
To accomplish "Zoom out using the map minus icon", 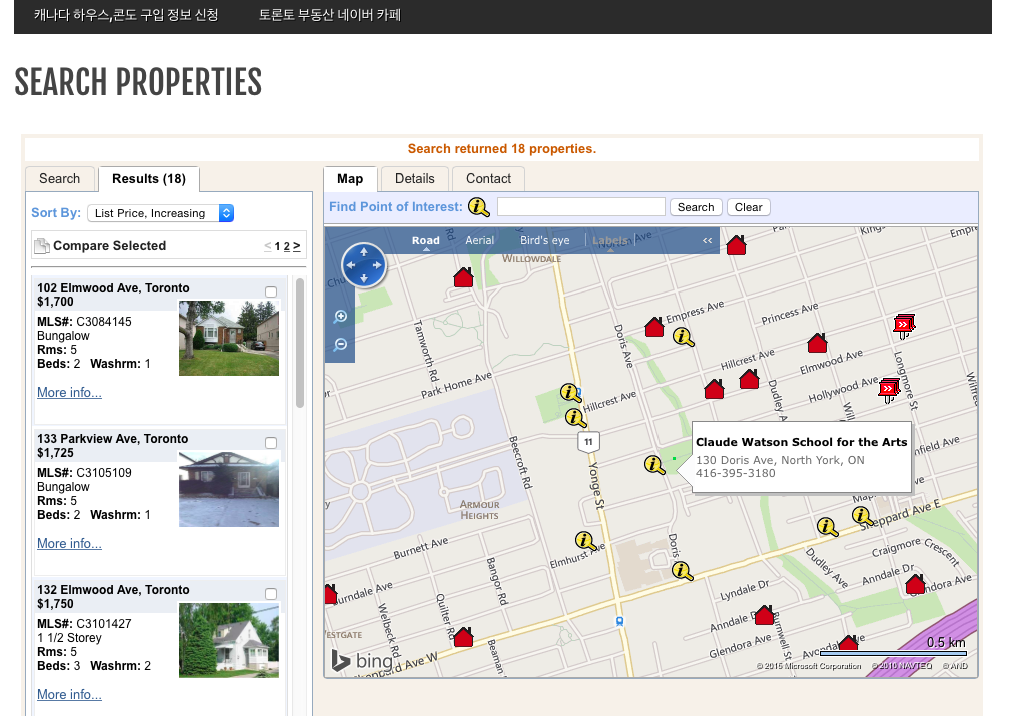I will click(x=340, y=345).
